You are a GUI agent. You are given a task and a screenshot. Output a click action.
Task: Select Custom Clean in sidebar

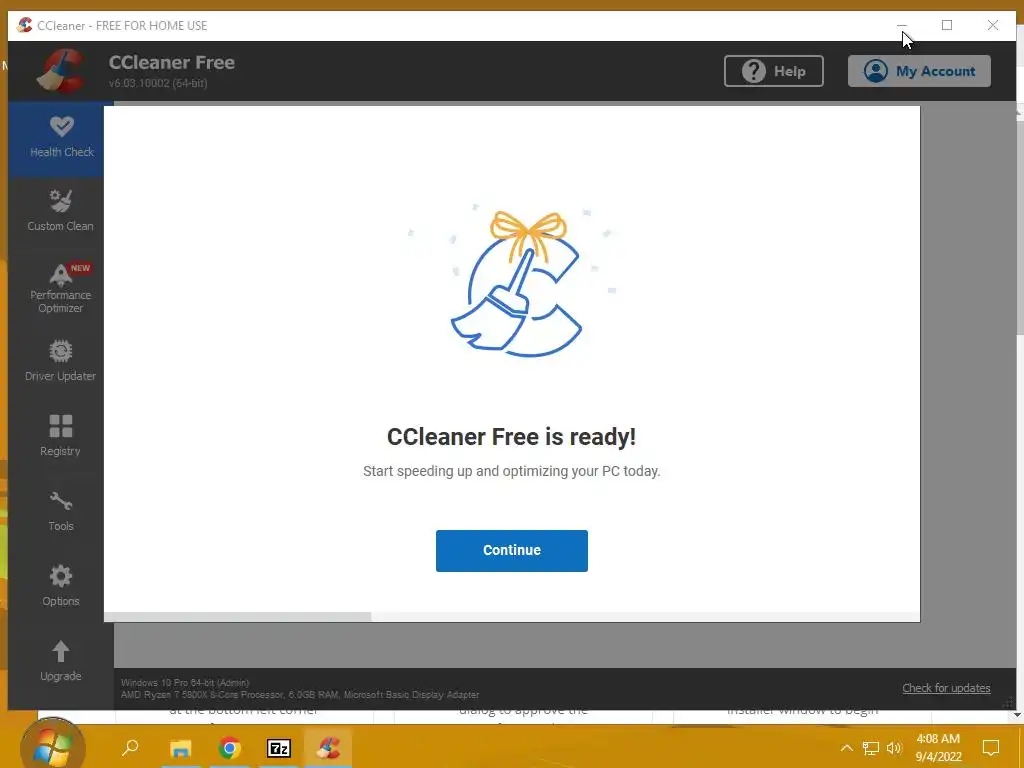click(61, 211)
